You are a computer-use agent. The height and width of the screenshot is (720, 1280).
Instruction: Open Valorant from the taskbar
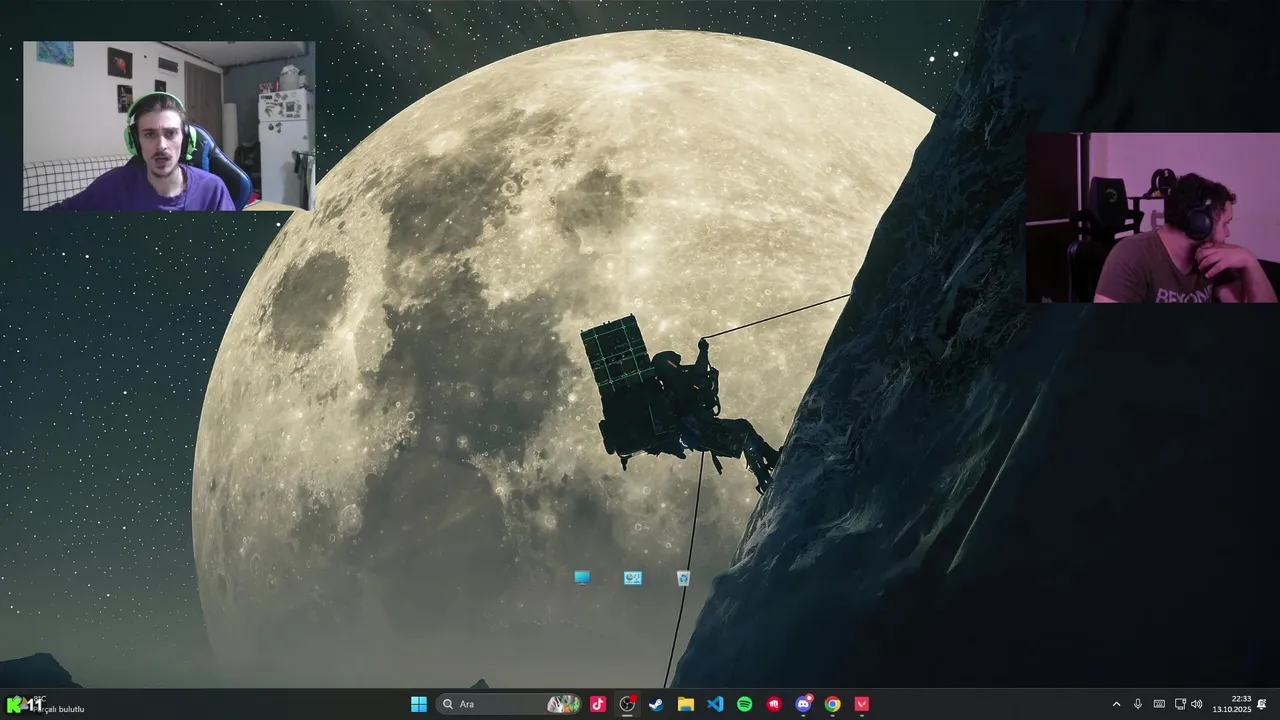click(x=862, y=704)
